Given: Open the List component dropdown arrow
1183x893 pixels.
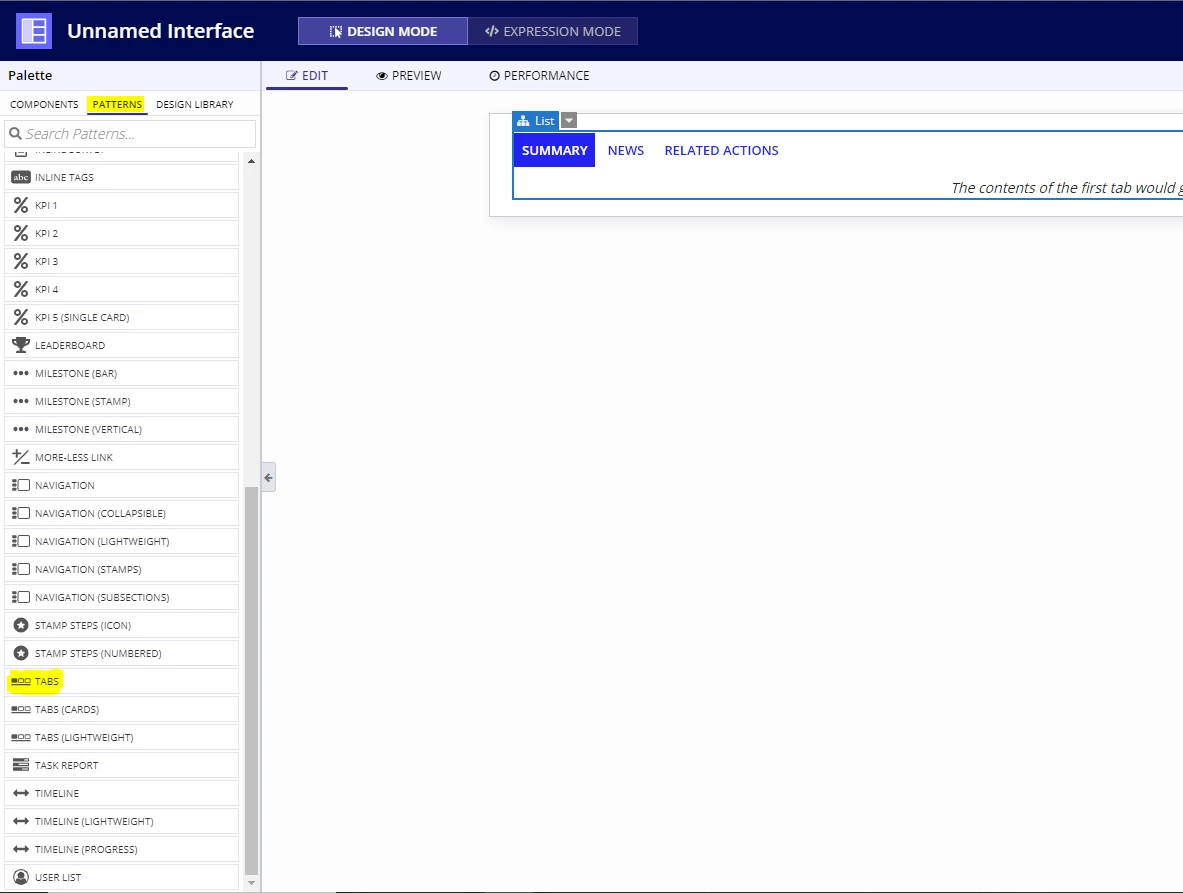Looking at the screenshot, I should coord(570,121).
